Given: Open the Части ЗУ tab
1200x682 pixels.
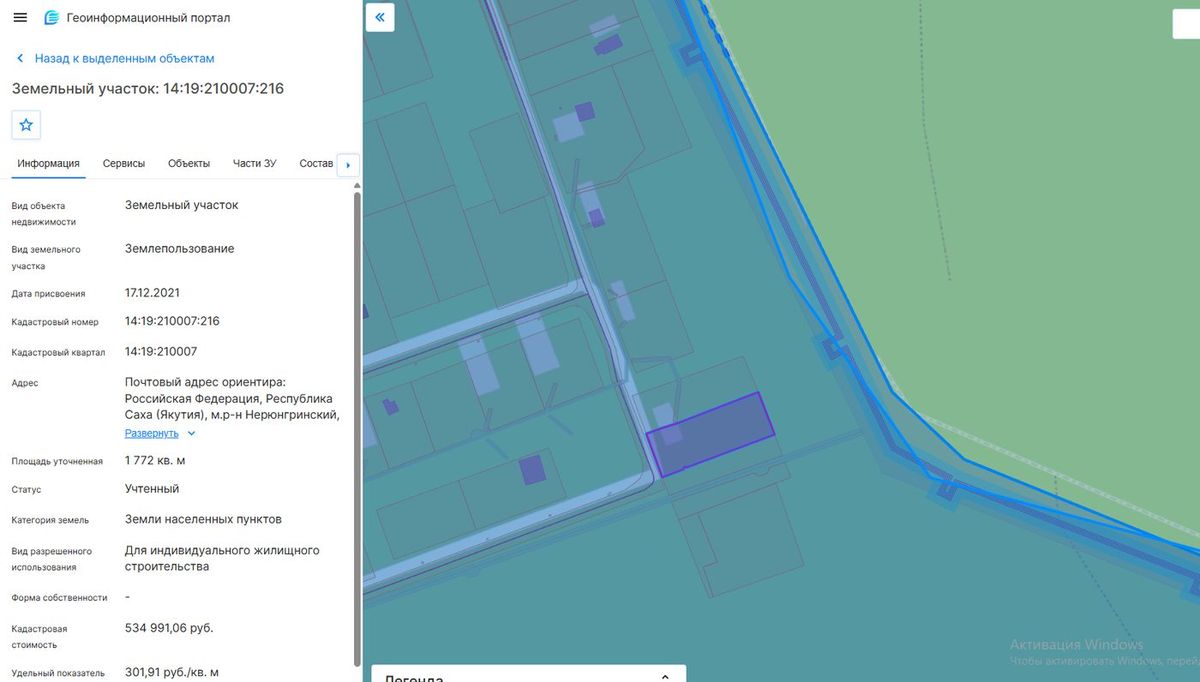Looking at the screenshot, I should [x=254, y=163].
